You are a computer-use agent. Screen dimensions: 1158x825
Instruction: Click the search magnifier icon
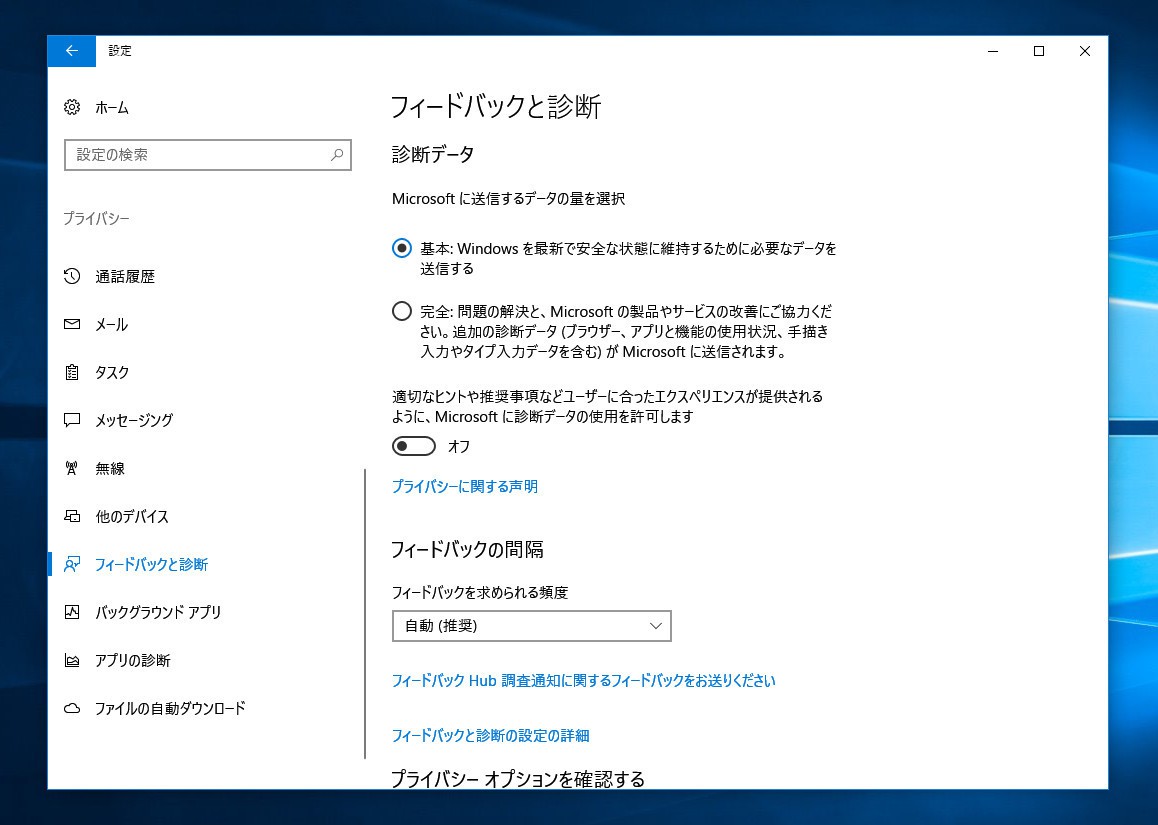pos(337,155)
